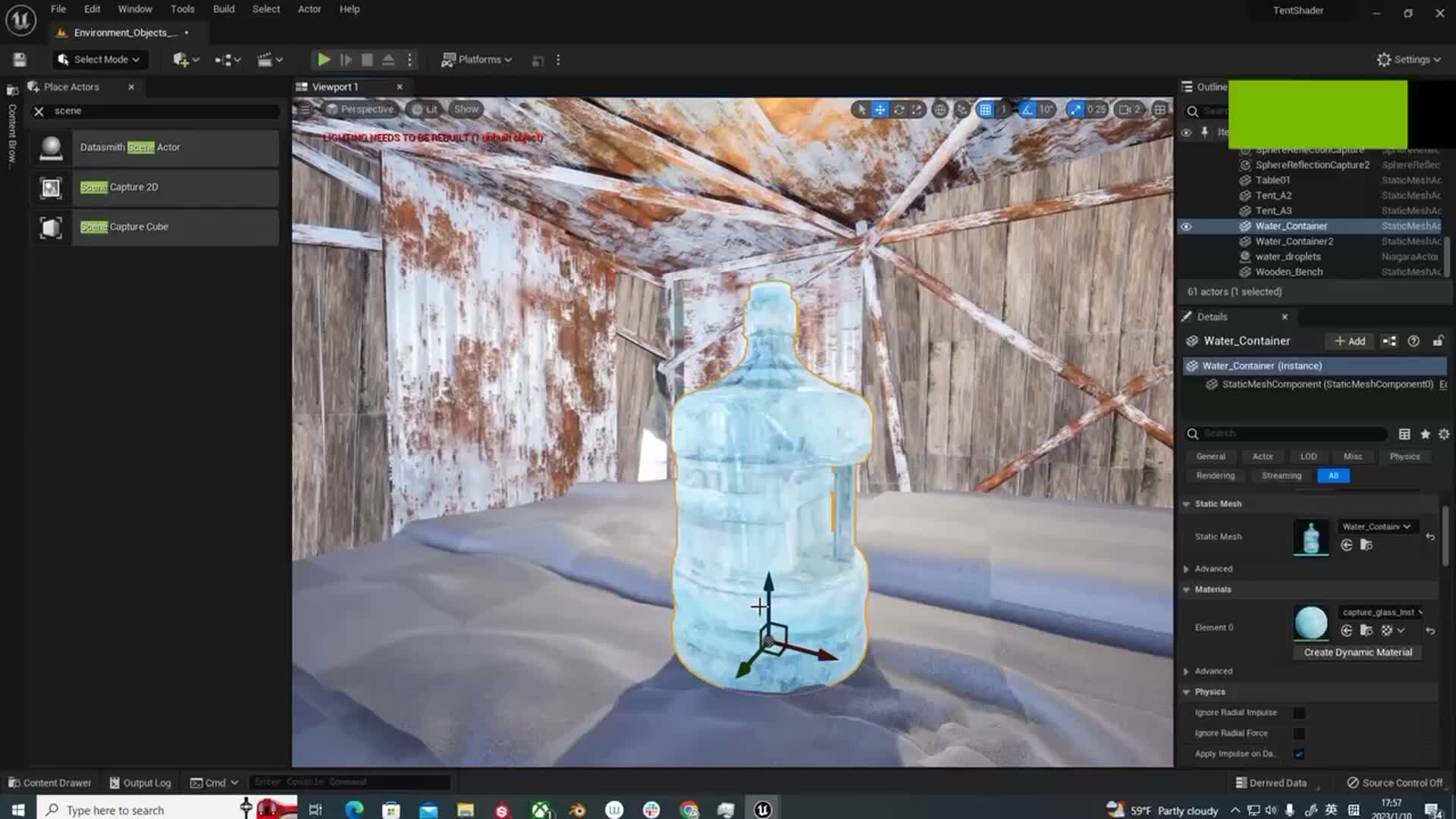This screenshot has height=819, width=1456.
Task: Collapse the Materials section
Action: point(1187,589)
